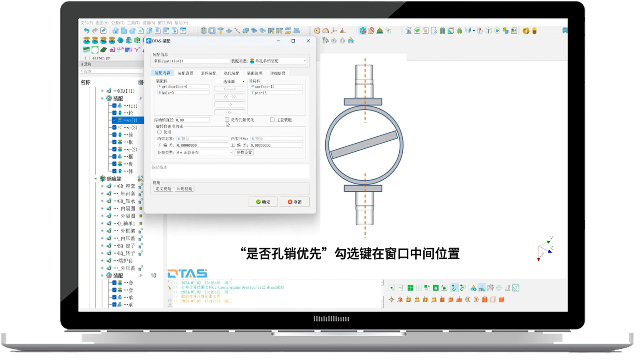The image size is (640, 360).
Task: Expand the lower 装配 node beside the number 10
Action: coord(102,276)
